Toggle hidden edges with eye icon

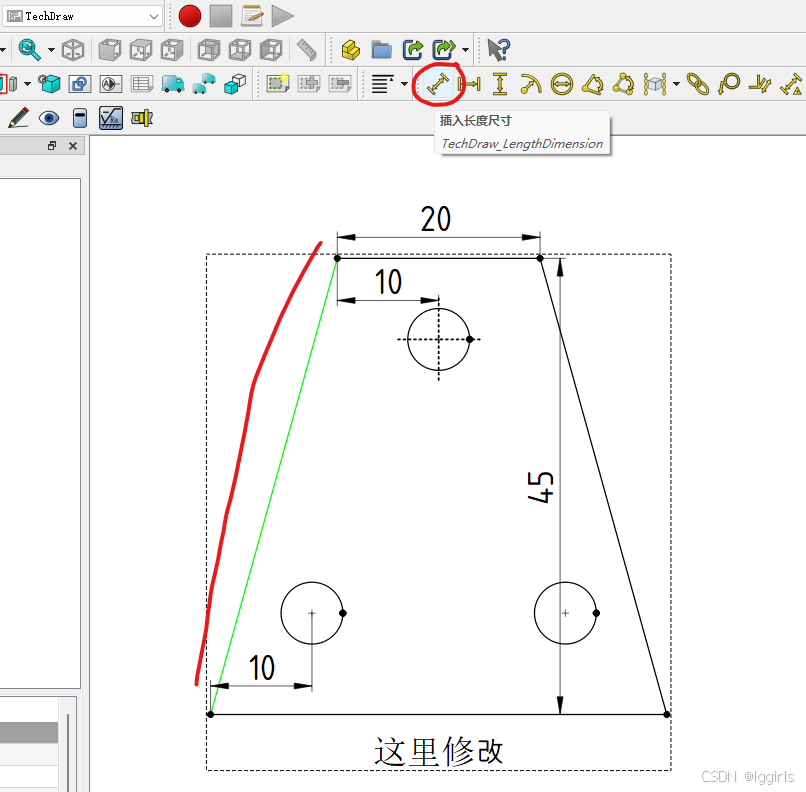pyautogui.click(x=49, y=118)
